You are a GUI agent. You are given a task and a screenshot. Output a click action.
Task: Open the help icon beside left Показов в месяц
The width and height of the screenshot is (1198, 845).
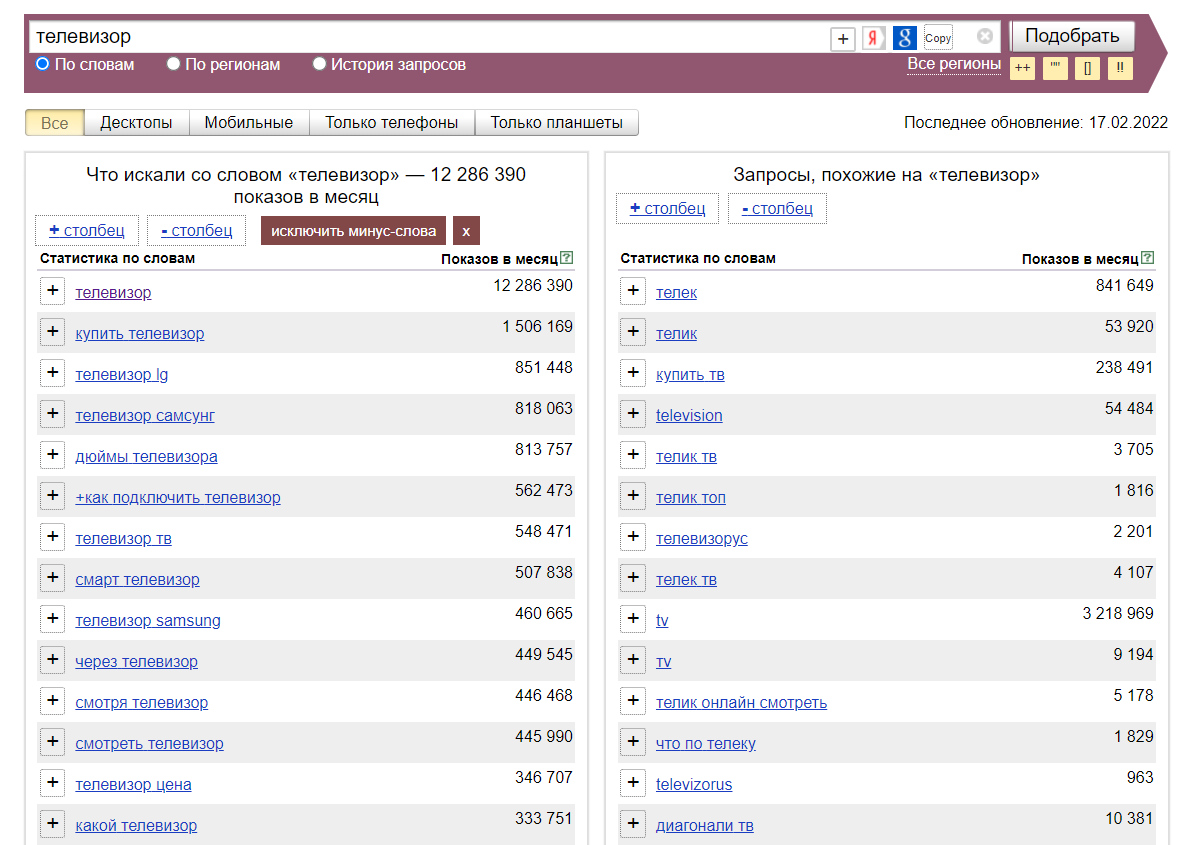(x=566, y=258)
